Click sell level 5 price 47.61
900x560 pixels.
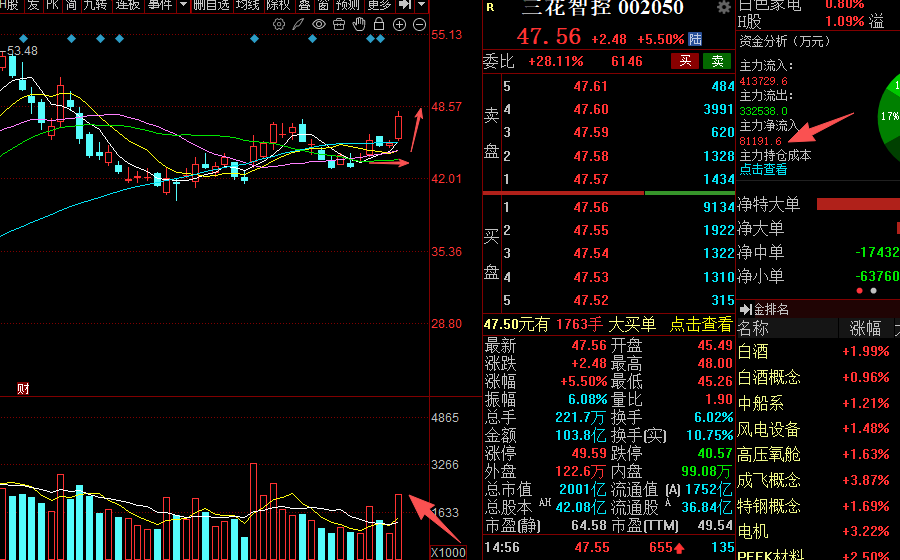pyautogui.click(x=590, y=87)
